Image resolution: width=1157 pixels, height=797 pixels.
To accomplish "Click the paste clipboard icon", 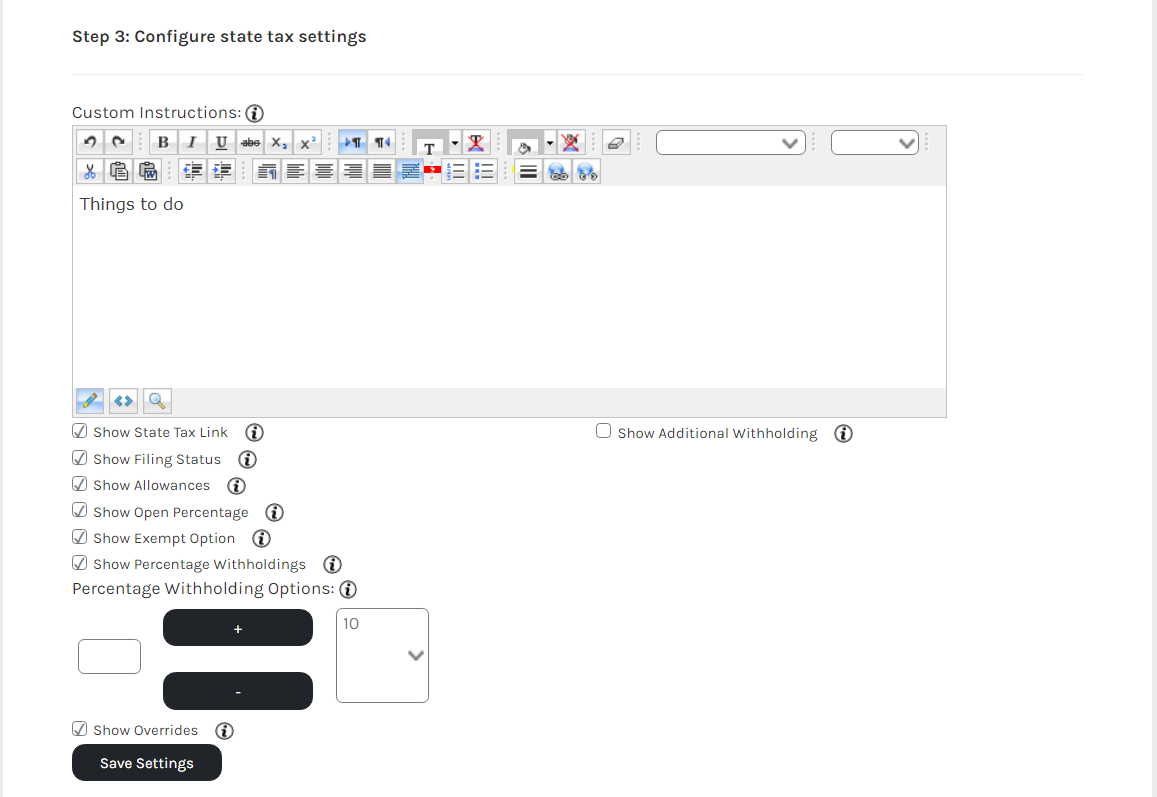I will coord(119,171).
